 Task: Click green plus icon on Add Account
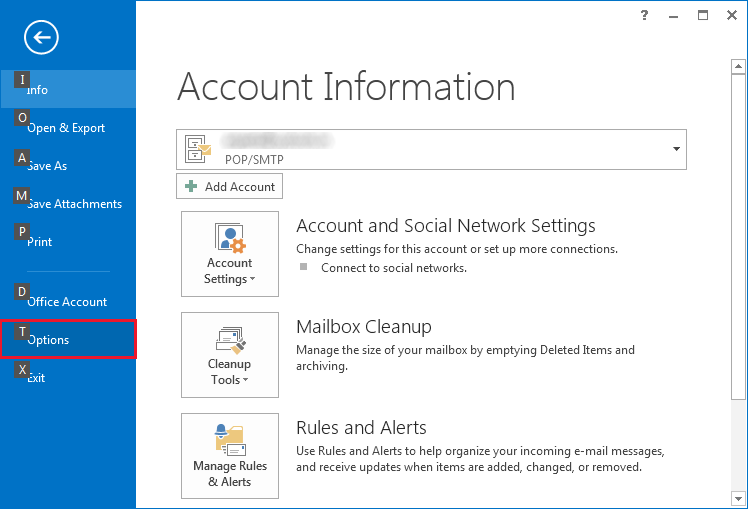pyautogui.click(x=191, y=186)
